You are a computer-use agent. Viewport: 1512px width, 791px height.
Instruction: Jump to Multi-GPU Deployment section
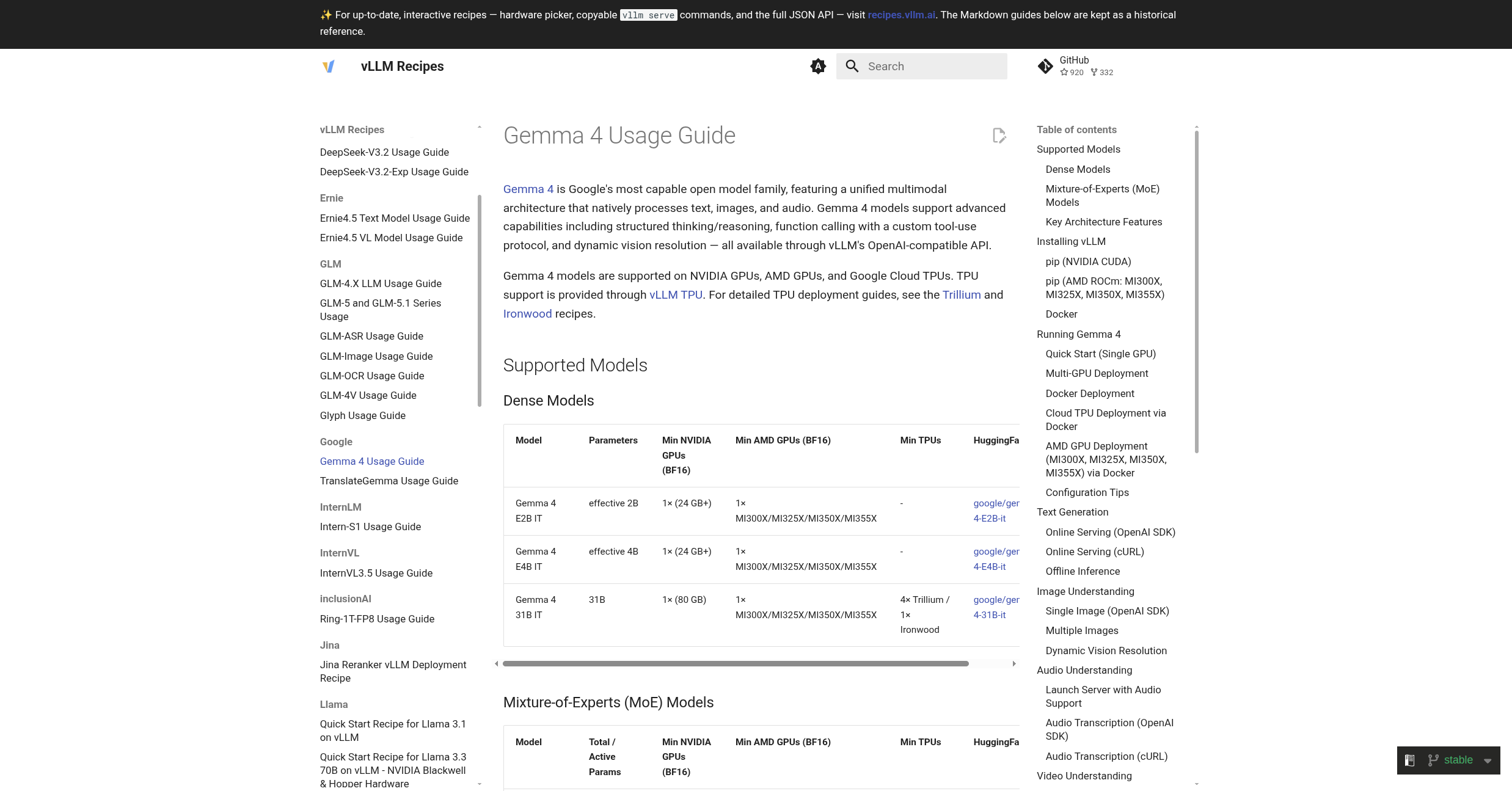[1097, 373]
